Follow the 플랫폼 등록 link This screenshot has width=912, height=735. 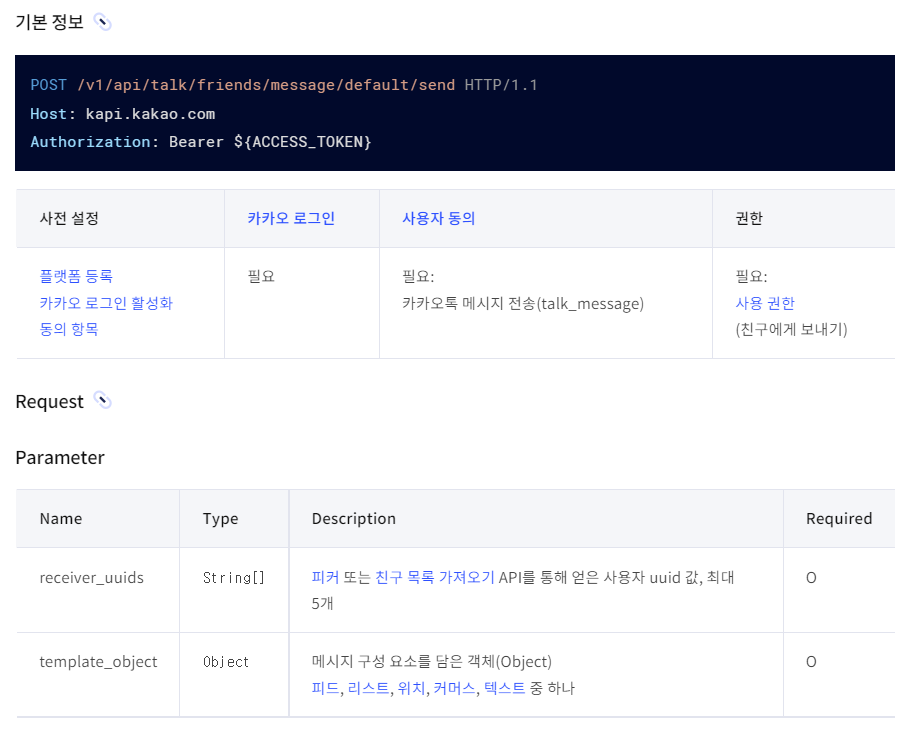pos(76,276)
